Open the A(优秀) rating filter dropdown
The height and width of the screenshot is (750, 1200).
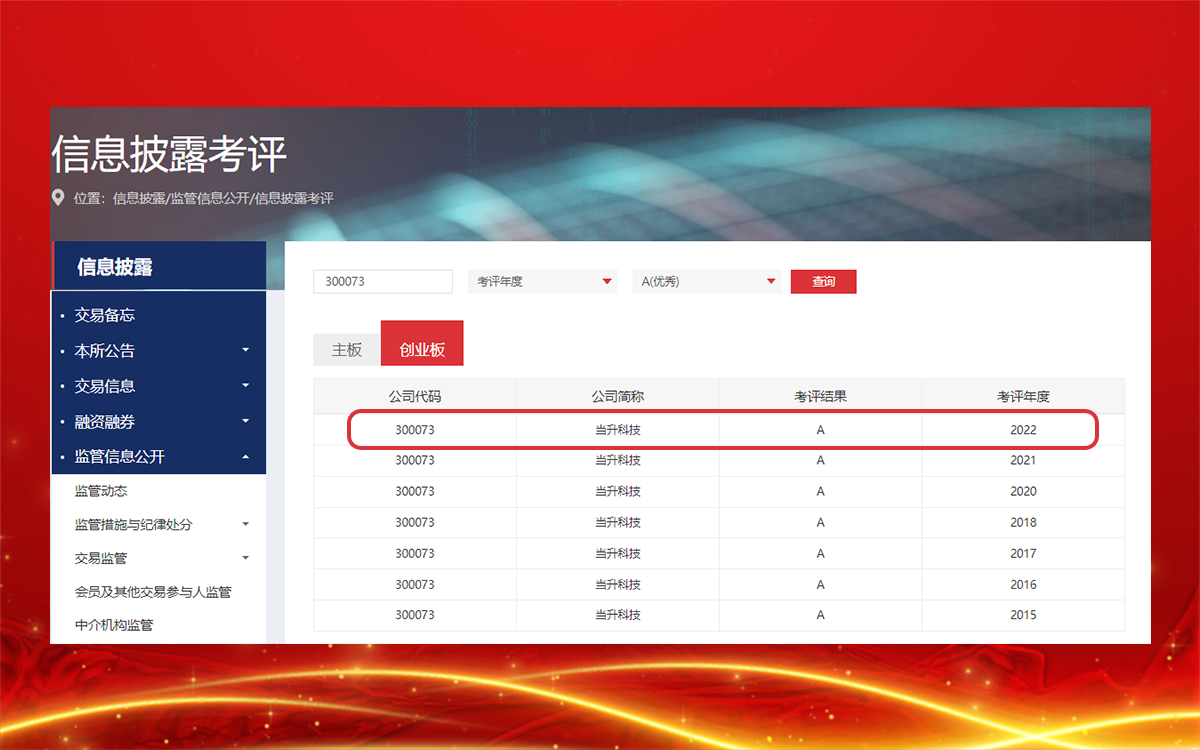(x=706, y=281)
